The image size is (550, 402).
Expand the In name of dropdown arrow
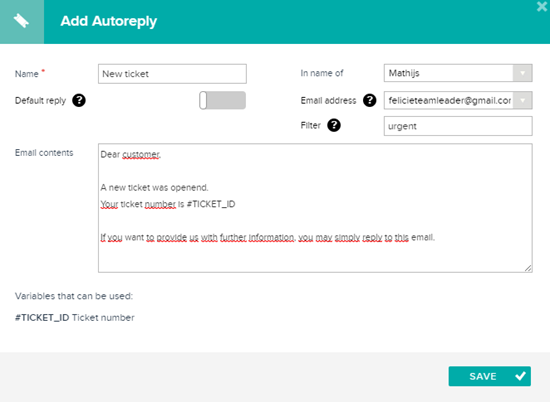(x=523, y=73)
